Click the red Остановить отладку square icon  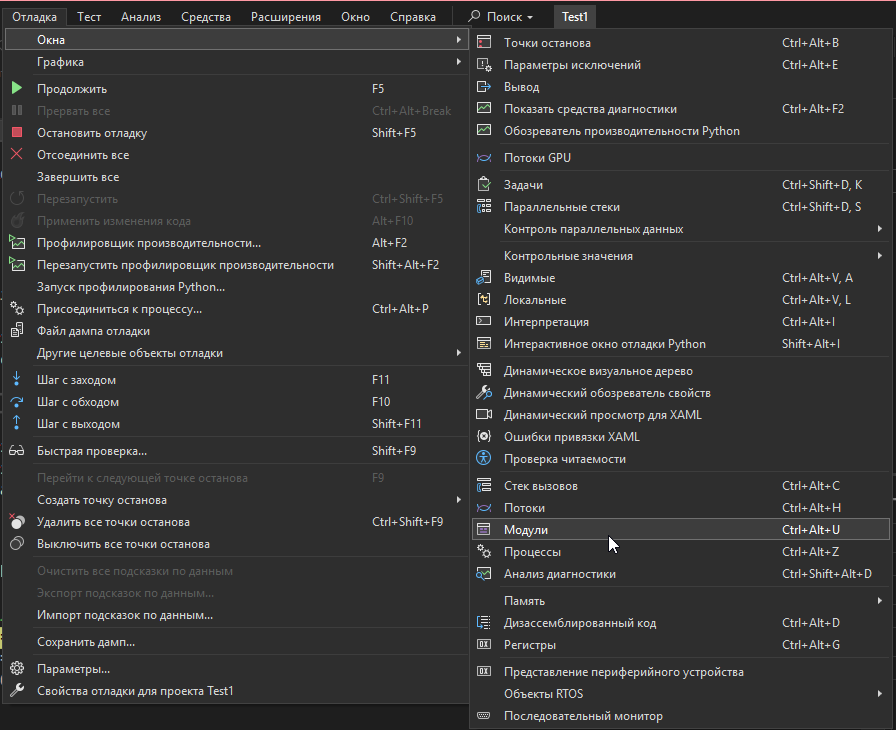(16, 133)
